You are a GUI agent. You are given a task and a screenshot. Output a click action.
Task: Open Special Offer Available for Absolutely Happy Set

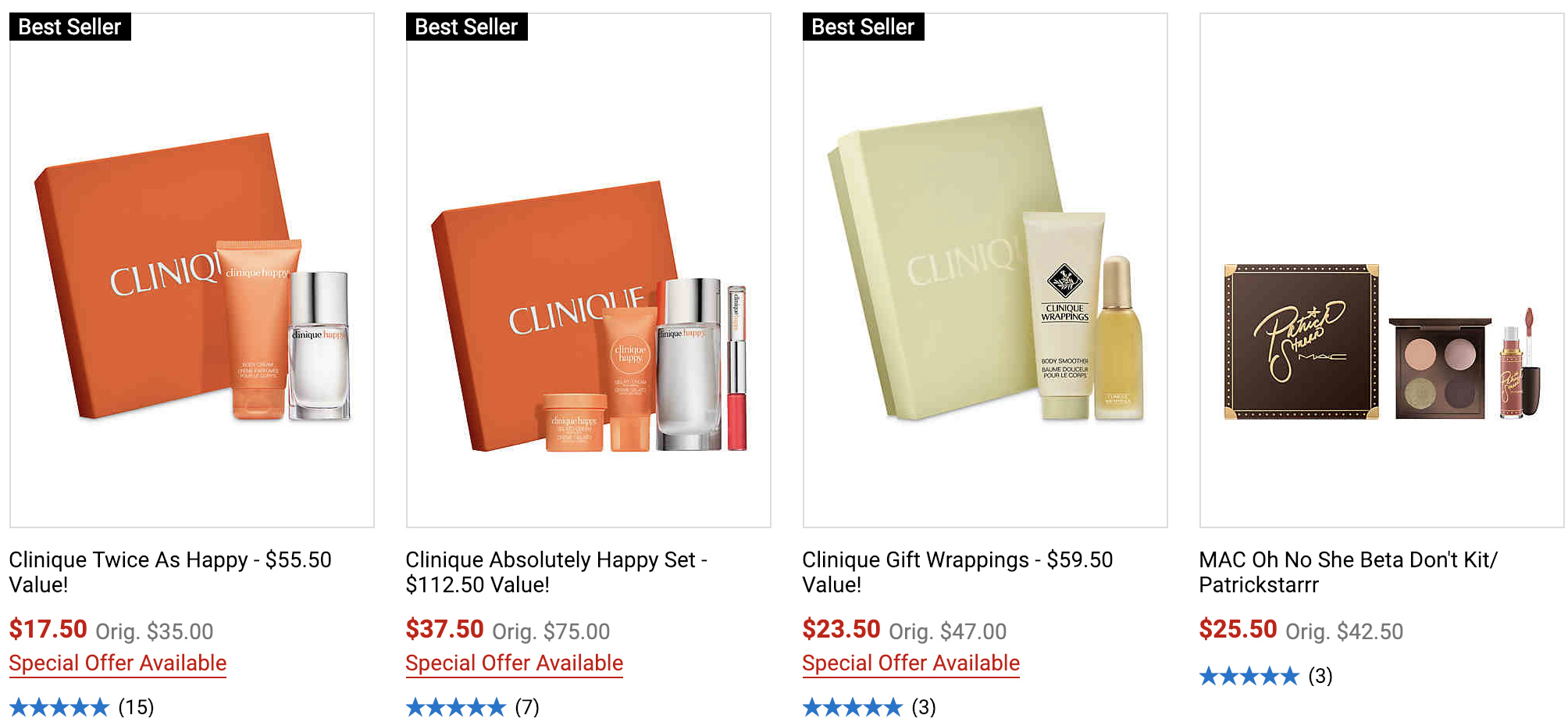(515, 663)
